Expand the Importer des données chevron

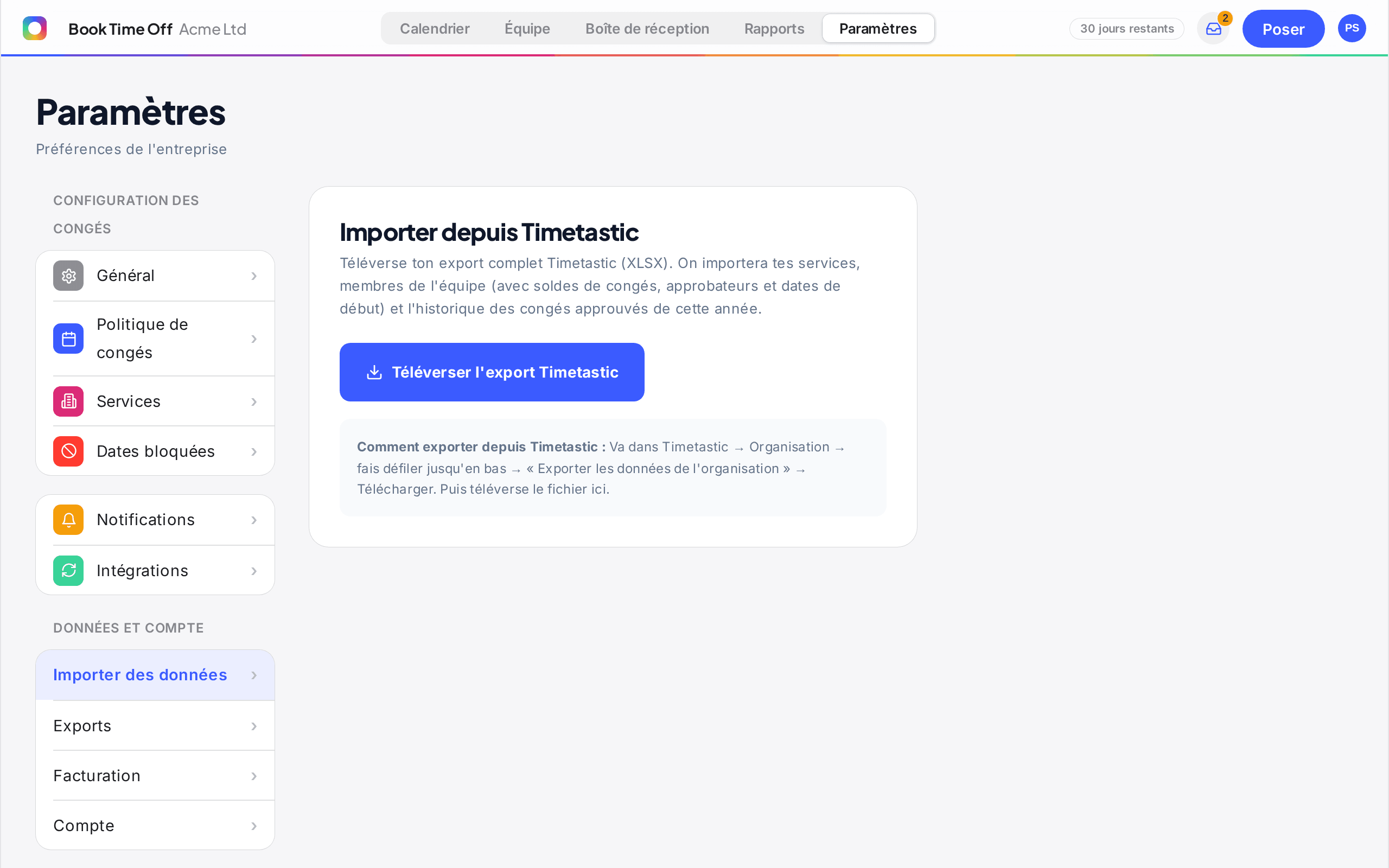click(254, 675)
